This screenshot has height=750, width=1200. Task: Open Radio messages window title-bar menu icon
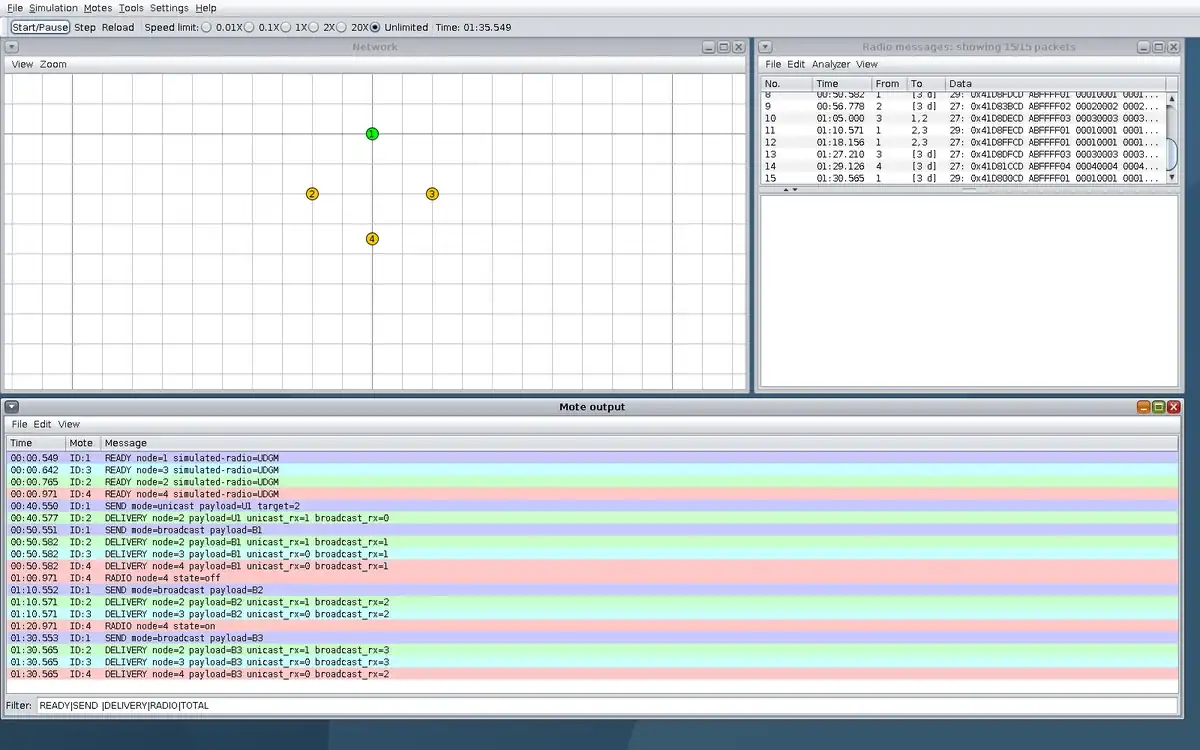pyautogui.click(x=765, y=47)
